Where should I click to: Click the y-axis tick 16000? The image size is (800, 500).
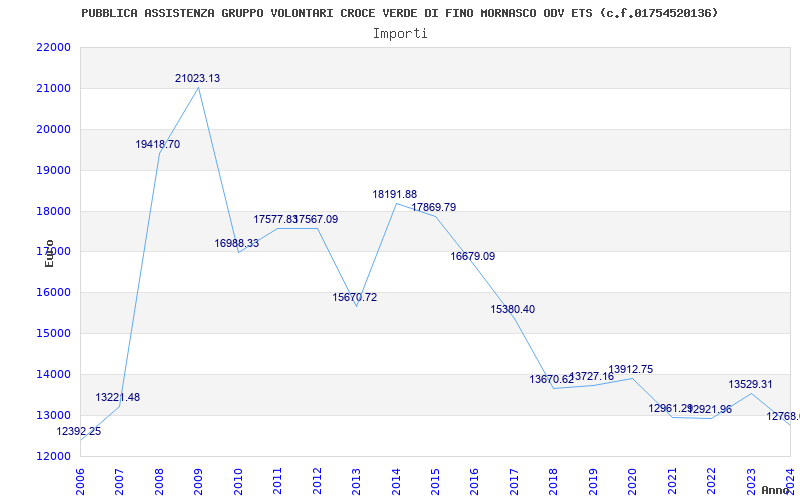[53, 292]
